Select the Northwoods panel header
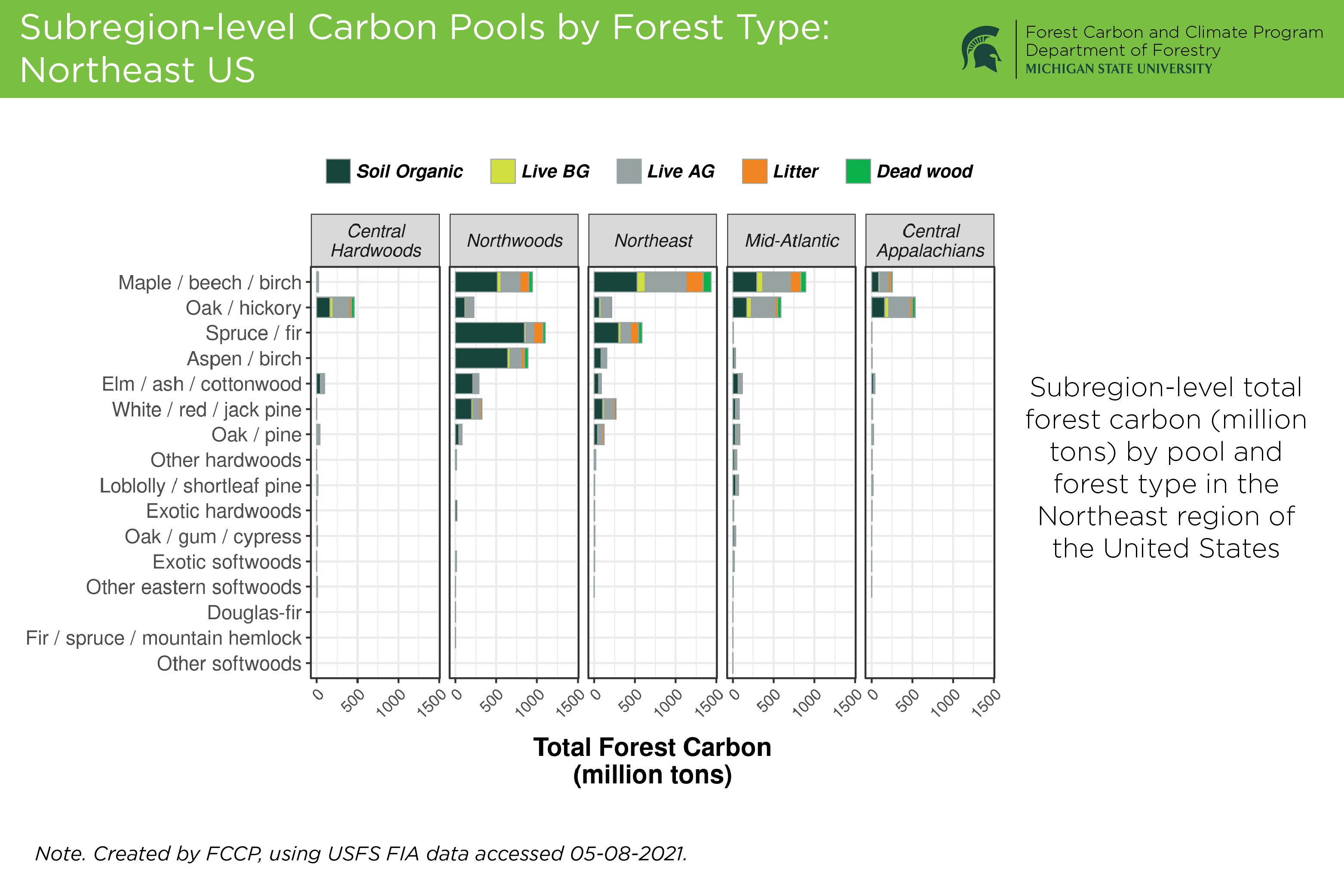Viewport: 1344px width, 896px height. [x=514, y=241]
